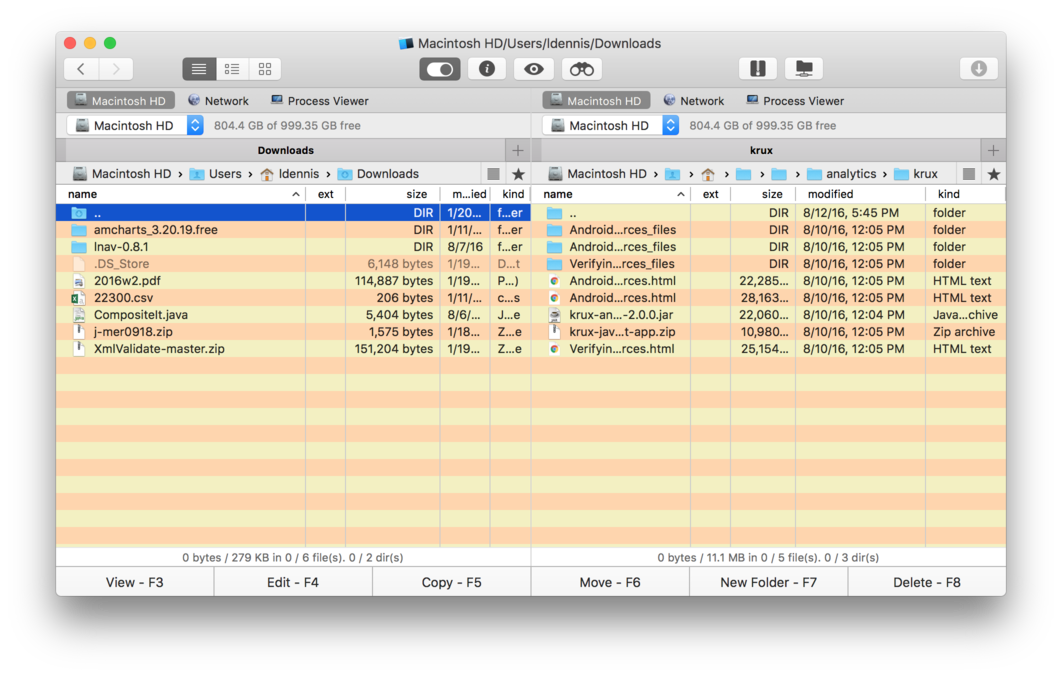The image size is (1062, 676).
Task: Open Process Viewer in right pane
Action: click(795, 101)
